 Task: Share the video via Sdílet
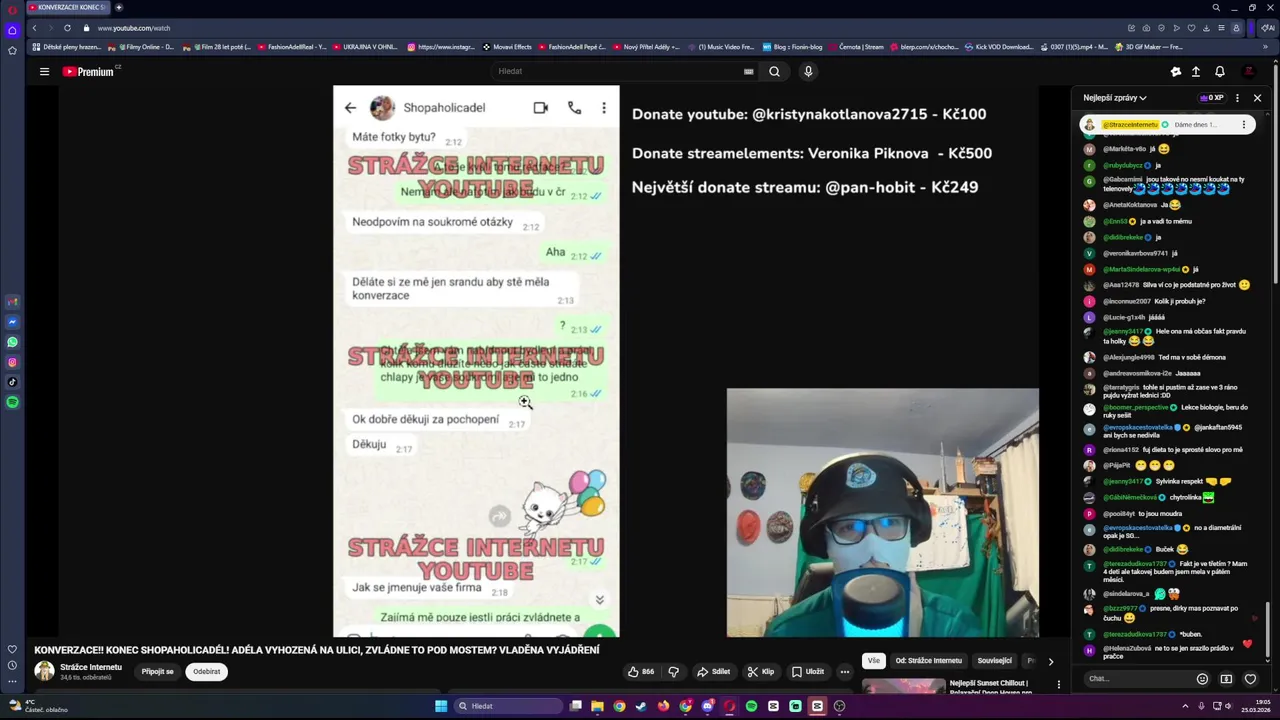tap(714, 672)
